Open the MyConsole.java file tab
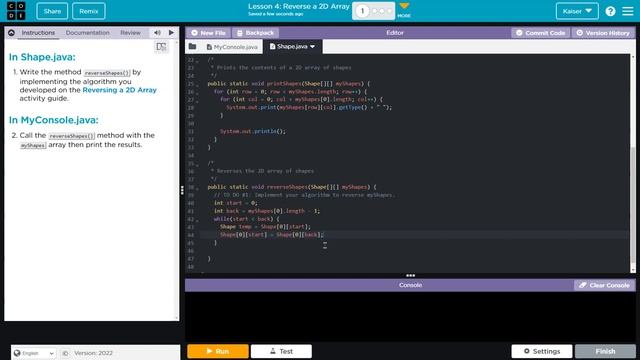The width and height of the screenshot is (640, 360). tap(232, 47)
